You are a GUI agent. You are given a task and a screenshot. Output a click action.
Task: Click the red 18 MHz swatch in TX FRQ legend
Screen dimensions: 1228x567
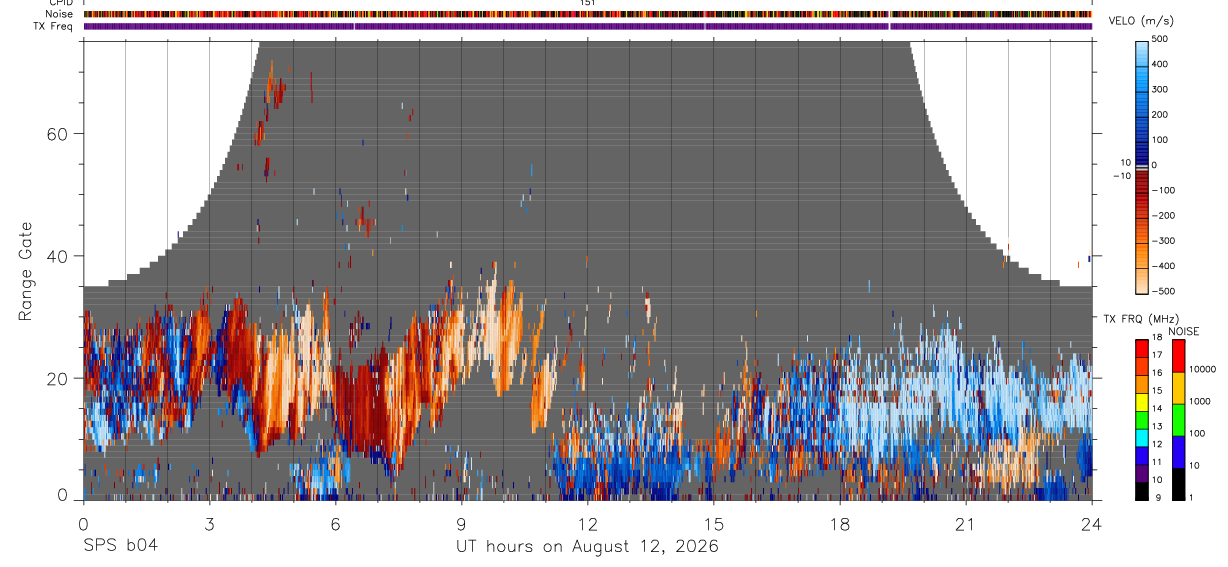coord(1142,347)
